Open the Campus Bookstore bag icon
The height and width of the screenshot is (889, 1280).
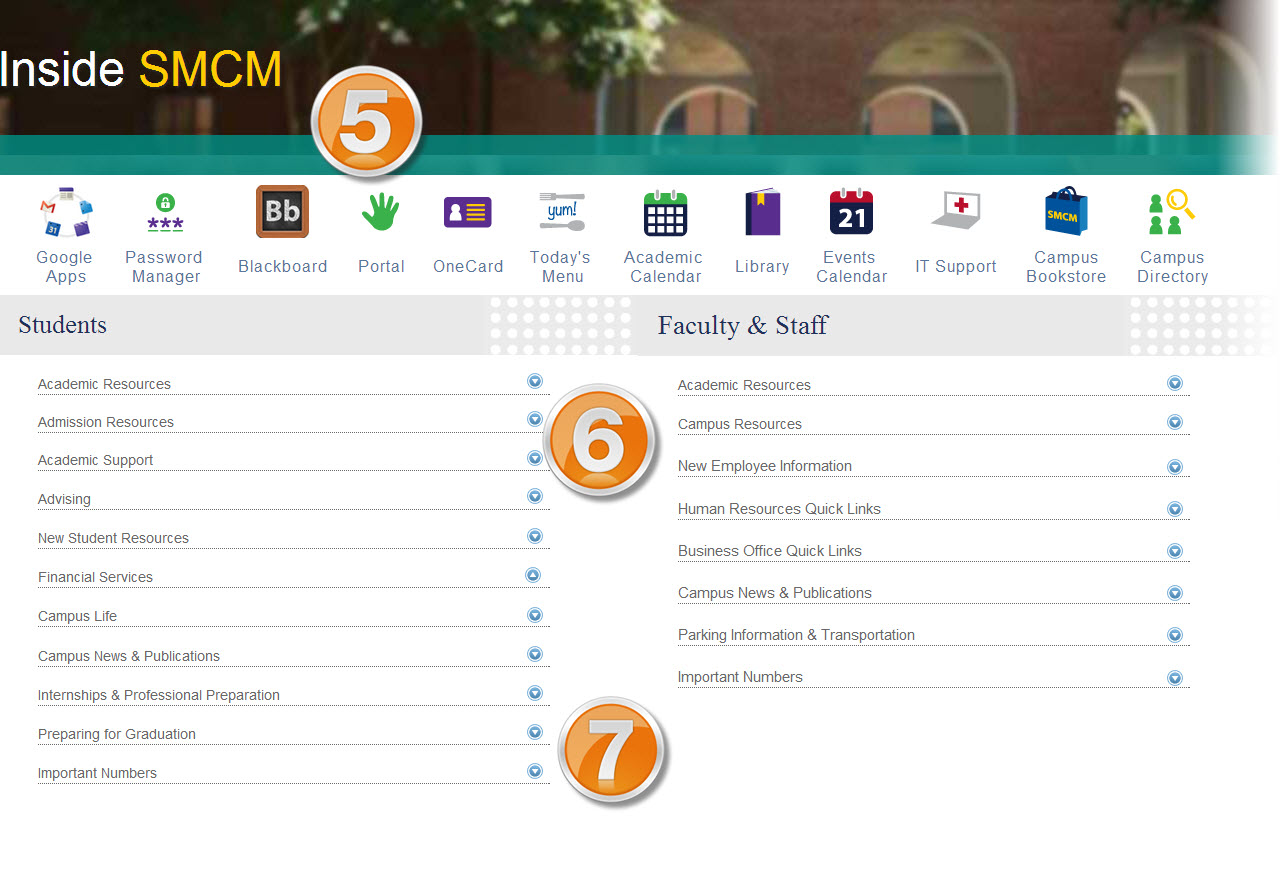1066,211
